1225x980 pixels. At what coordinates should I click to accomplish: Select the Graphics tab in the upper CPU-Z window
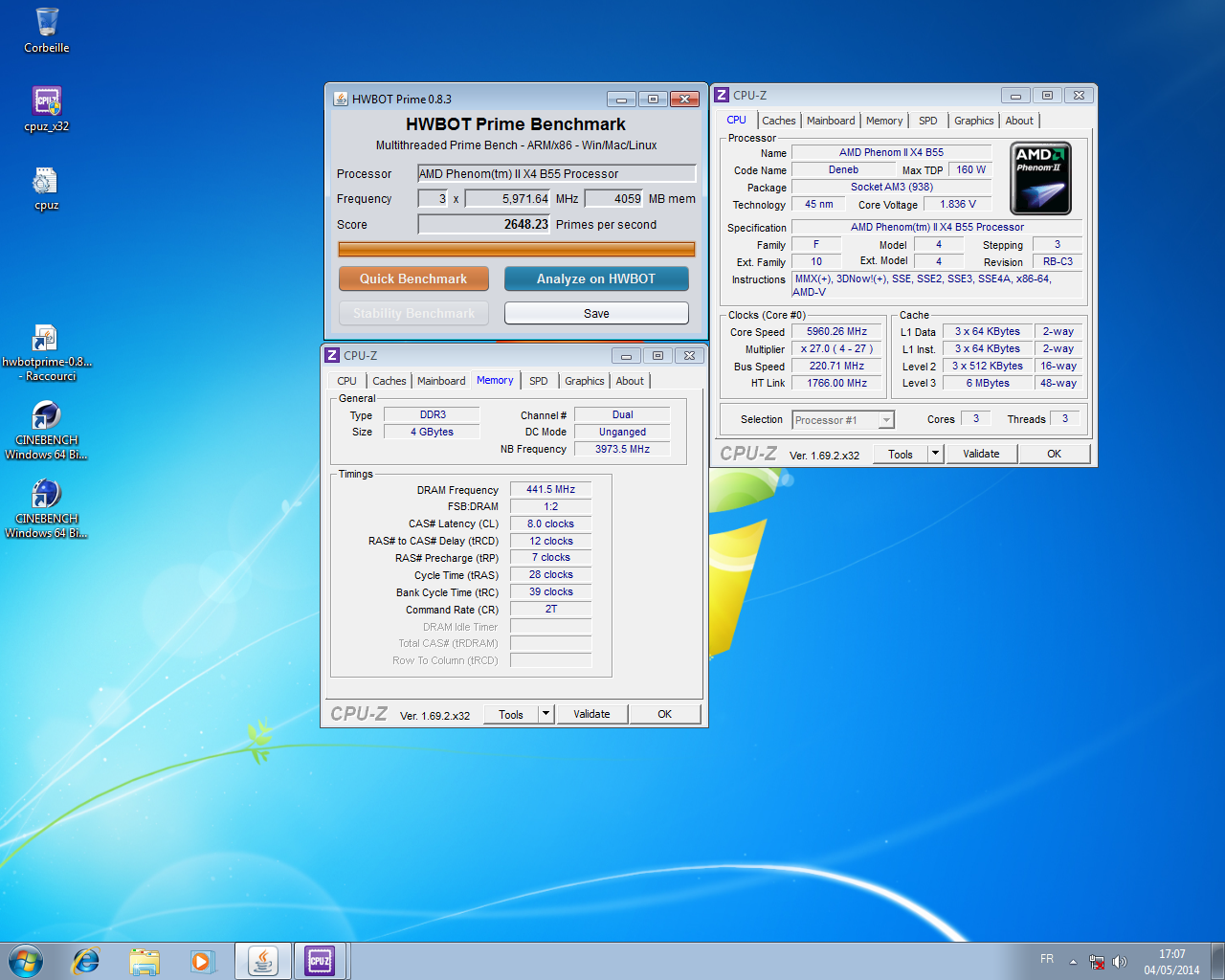973,121
